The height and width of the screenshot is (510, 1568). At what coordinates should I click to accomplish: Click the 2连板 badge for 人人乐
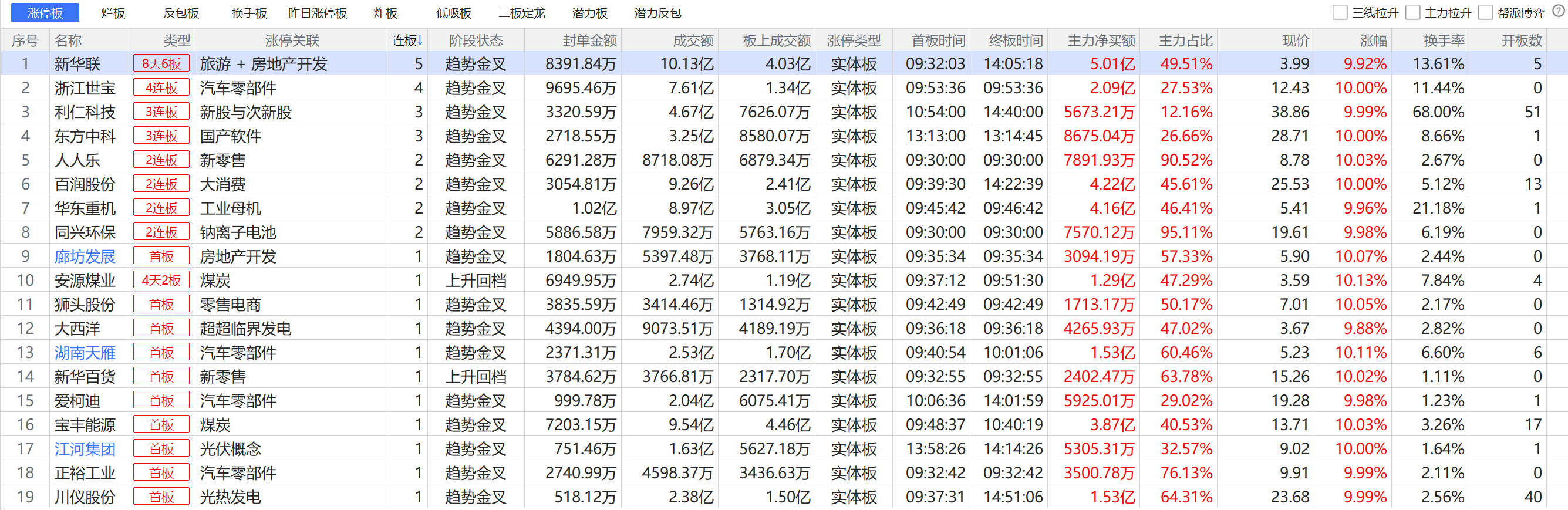(x=161, y=160)
